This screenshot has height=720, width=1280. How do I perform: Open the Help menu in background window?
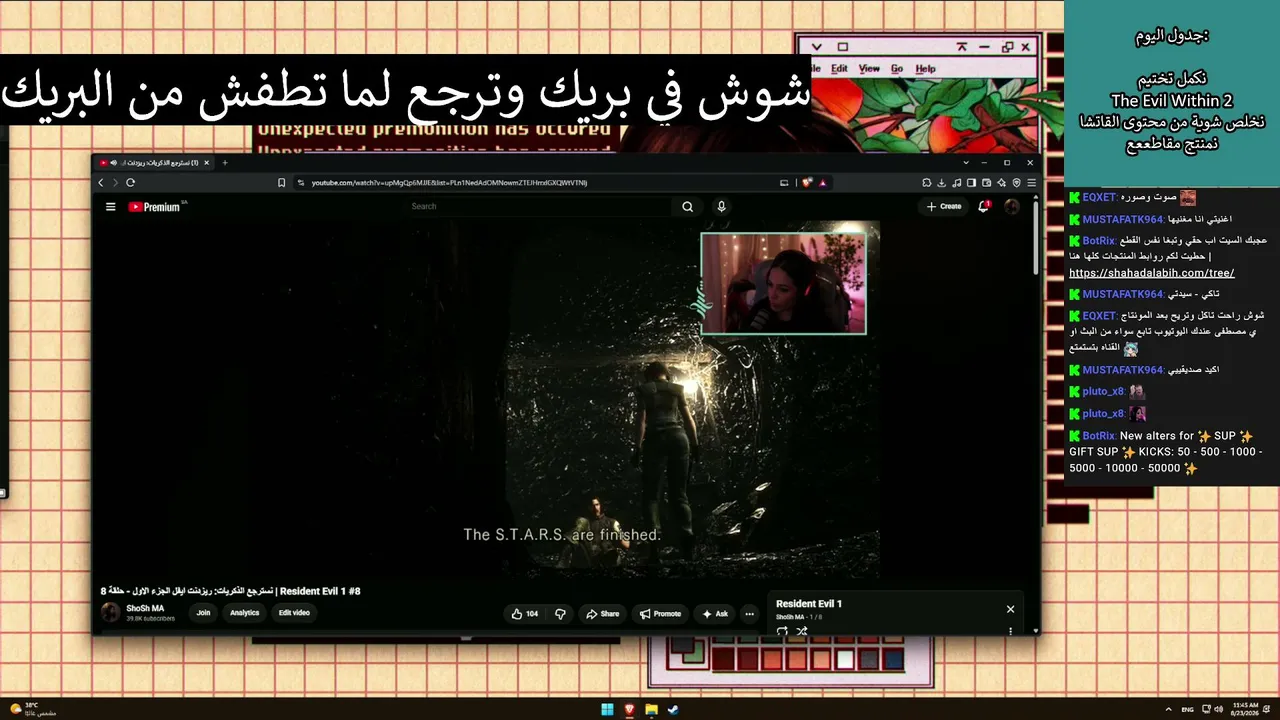(926, 69)
